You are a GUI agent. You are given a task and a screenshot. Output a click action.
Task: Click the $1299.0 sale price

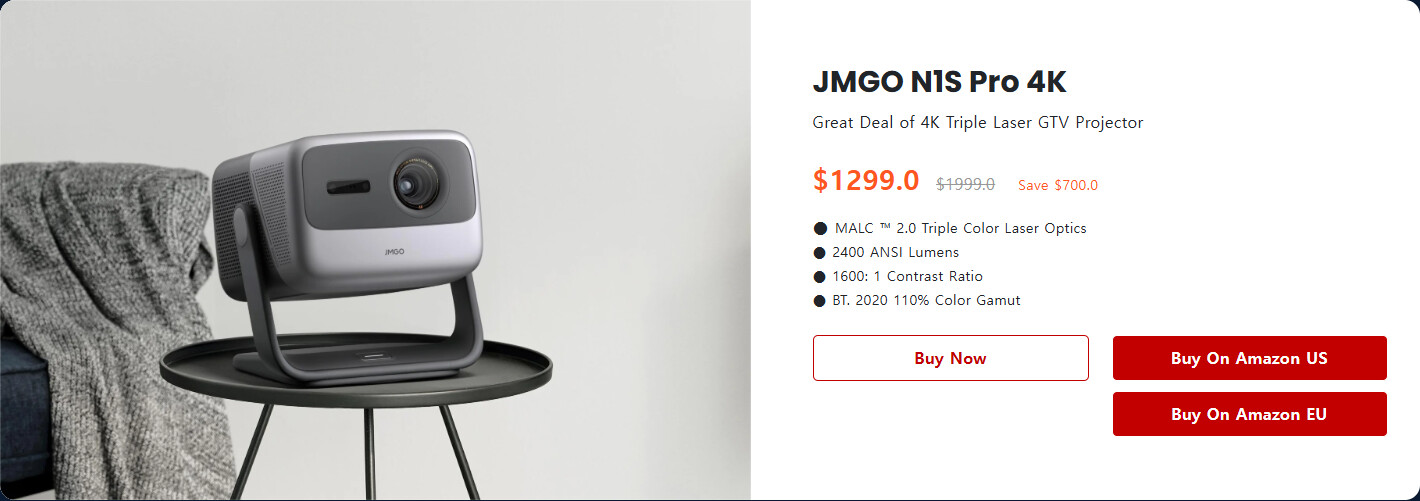pos(866,180)
